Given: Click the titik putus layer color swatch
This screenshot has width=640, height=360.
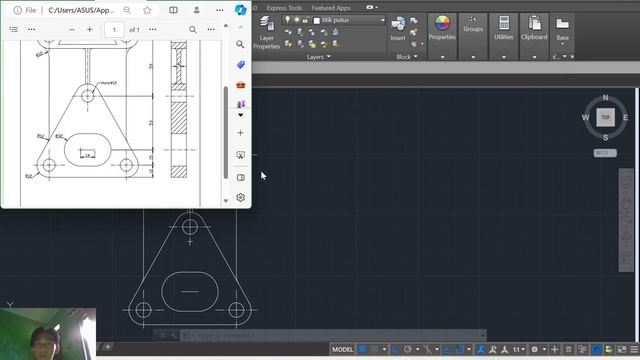Looking at the screenshot, I should (316, 20).
